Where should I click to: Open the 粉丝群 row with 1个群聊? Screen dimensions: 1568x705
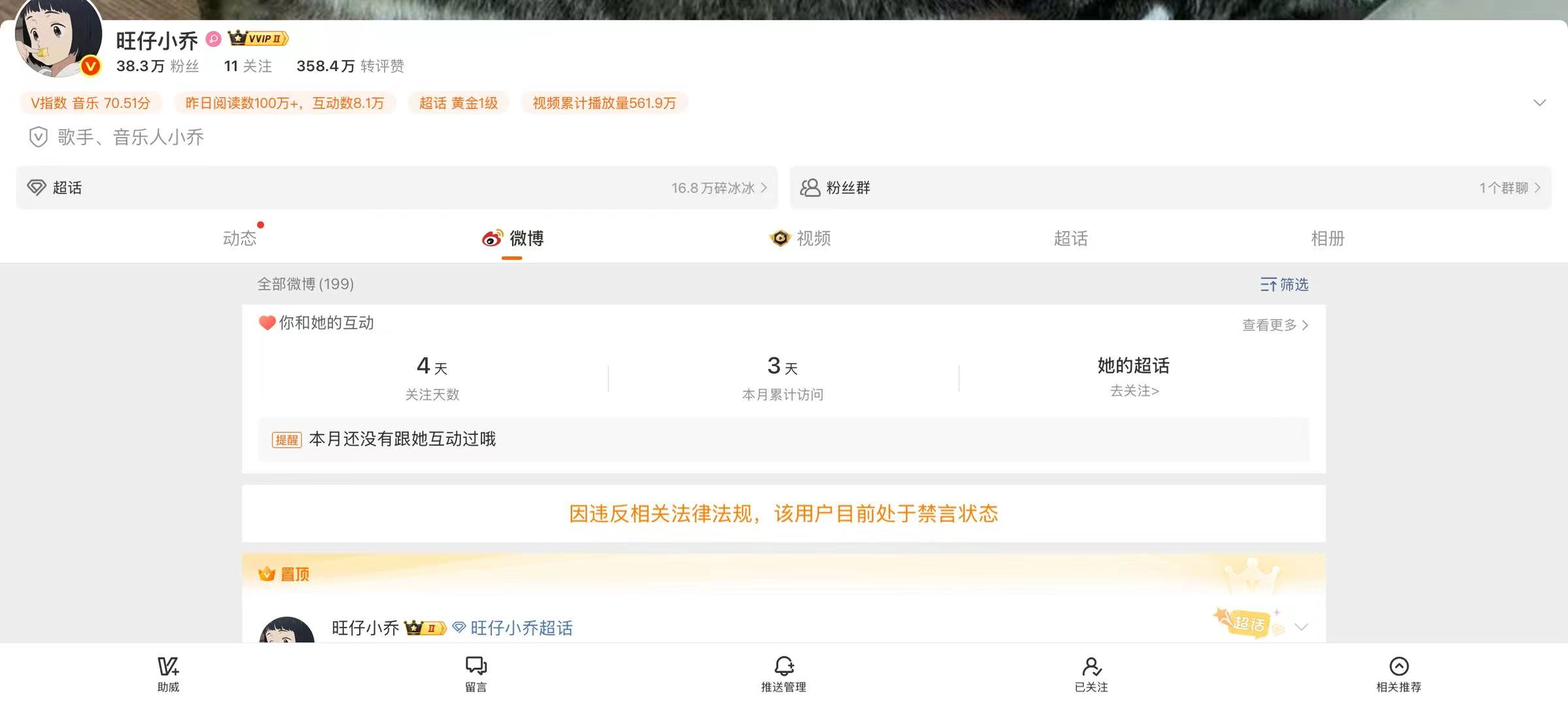click(x=1170, y=188)
